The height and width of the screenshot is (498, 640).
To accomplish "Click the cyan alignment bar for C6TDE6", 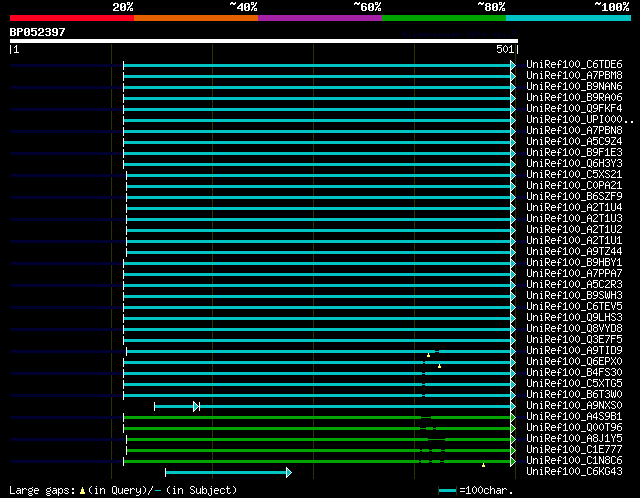I will pos(317,65).
